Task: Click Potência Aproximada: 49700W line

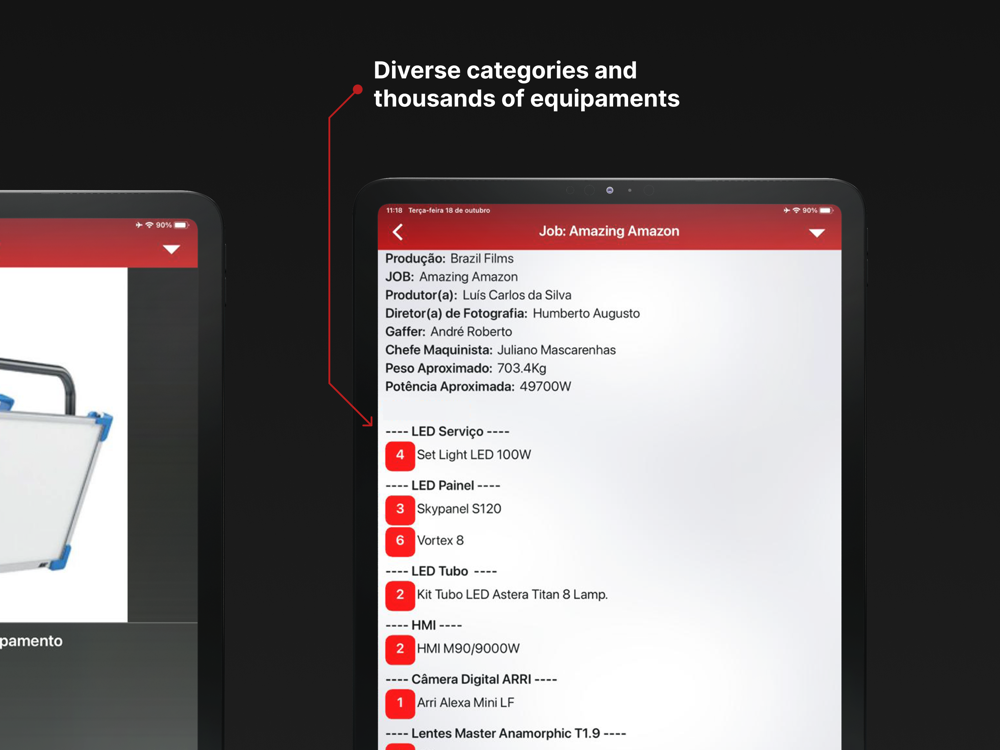Action: click(478, 386)
